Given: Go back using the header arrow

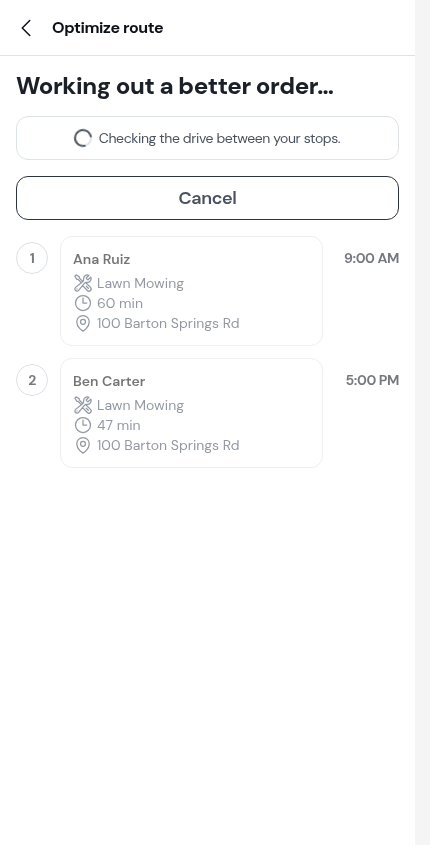Looking at the screenshot, I should (x=26, y=28).
